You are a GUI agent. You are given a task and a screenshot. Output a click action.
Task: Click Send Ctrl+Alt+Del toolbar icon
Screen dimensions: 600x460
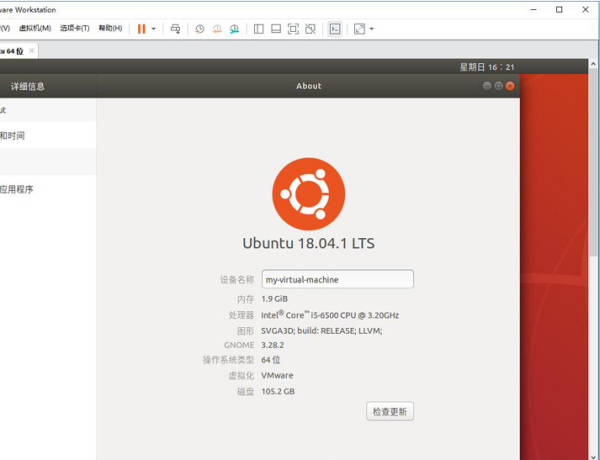pyautogui.click(x=175, y=29)
